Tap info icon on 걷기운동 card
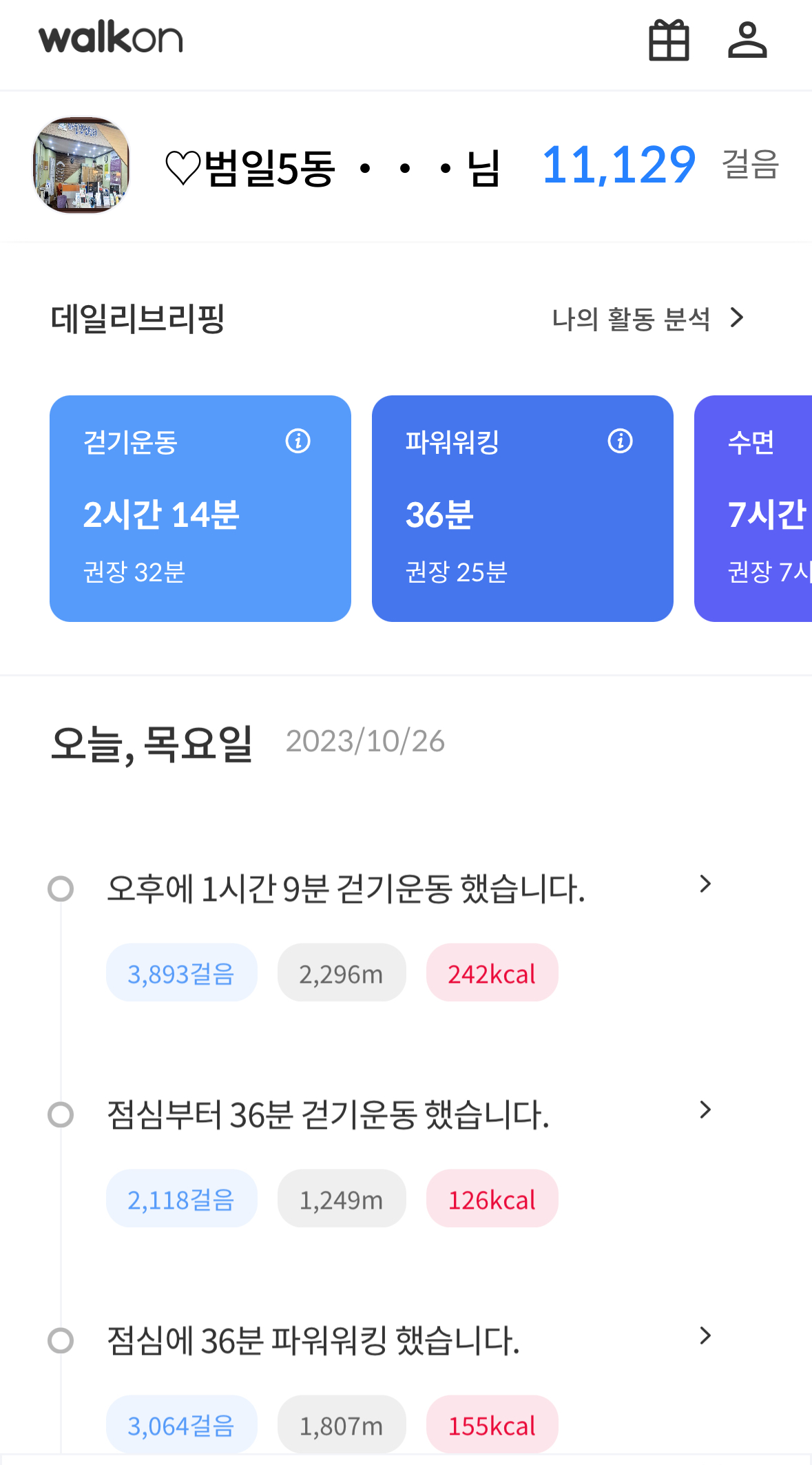Image resolution: width=812 pixels, height=1465 pixels. (298, 441)
